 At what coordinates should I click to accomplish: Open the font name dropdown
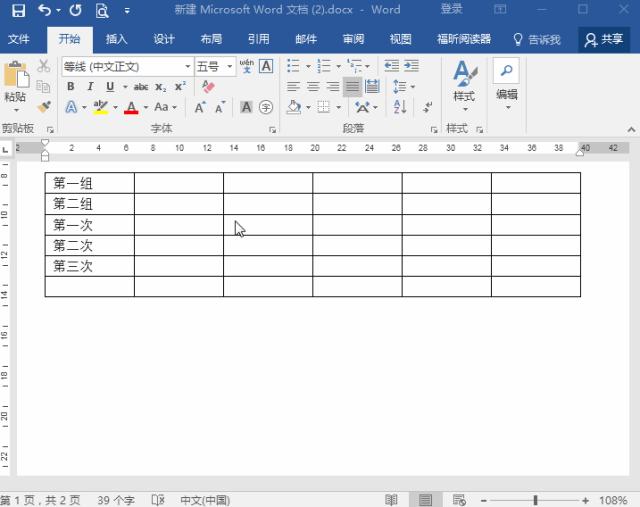pyautogui.click(x=188, y=66)
